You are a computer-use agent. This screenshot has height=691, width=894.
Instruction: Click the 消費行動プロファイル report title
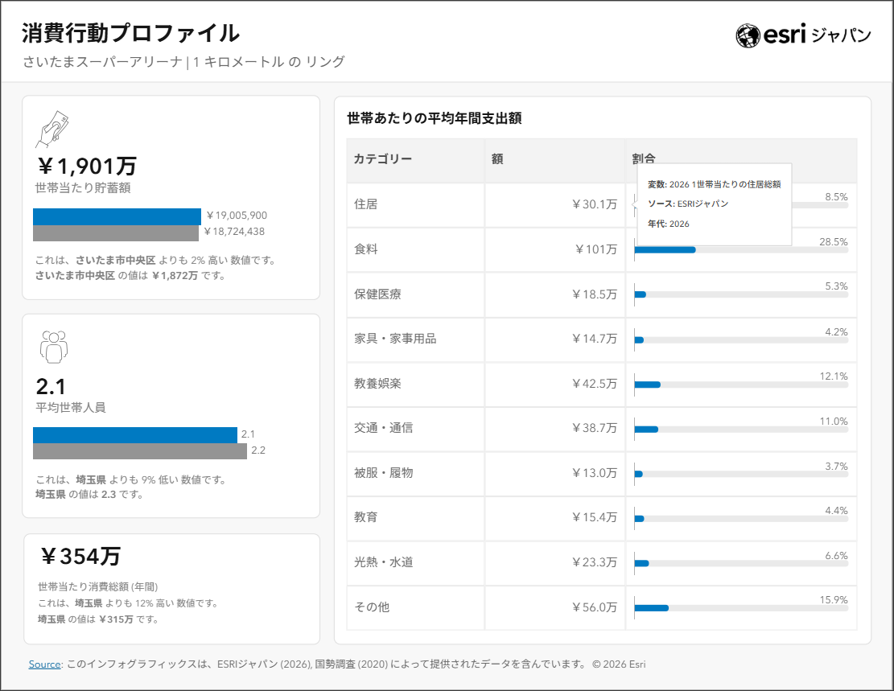(131, 34)
